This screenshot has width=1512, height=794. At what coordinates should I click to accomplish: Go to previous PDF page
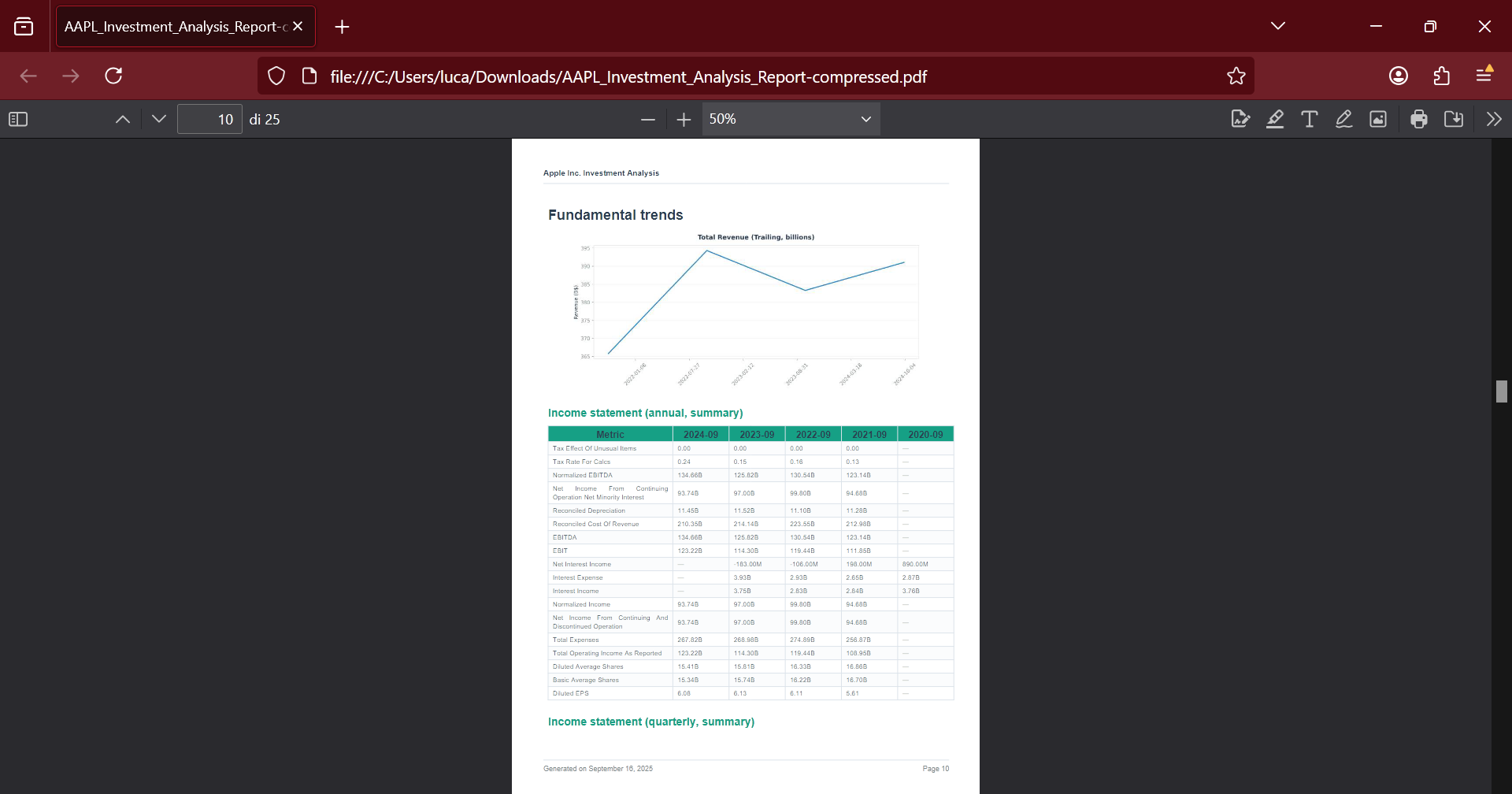pyautogui.click(x=123, y=119)
